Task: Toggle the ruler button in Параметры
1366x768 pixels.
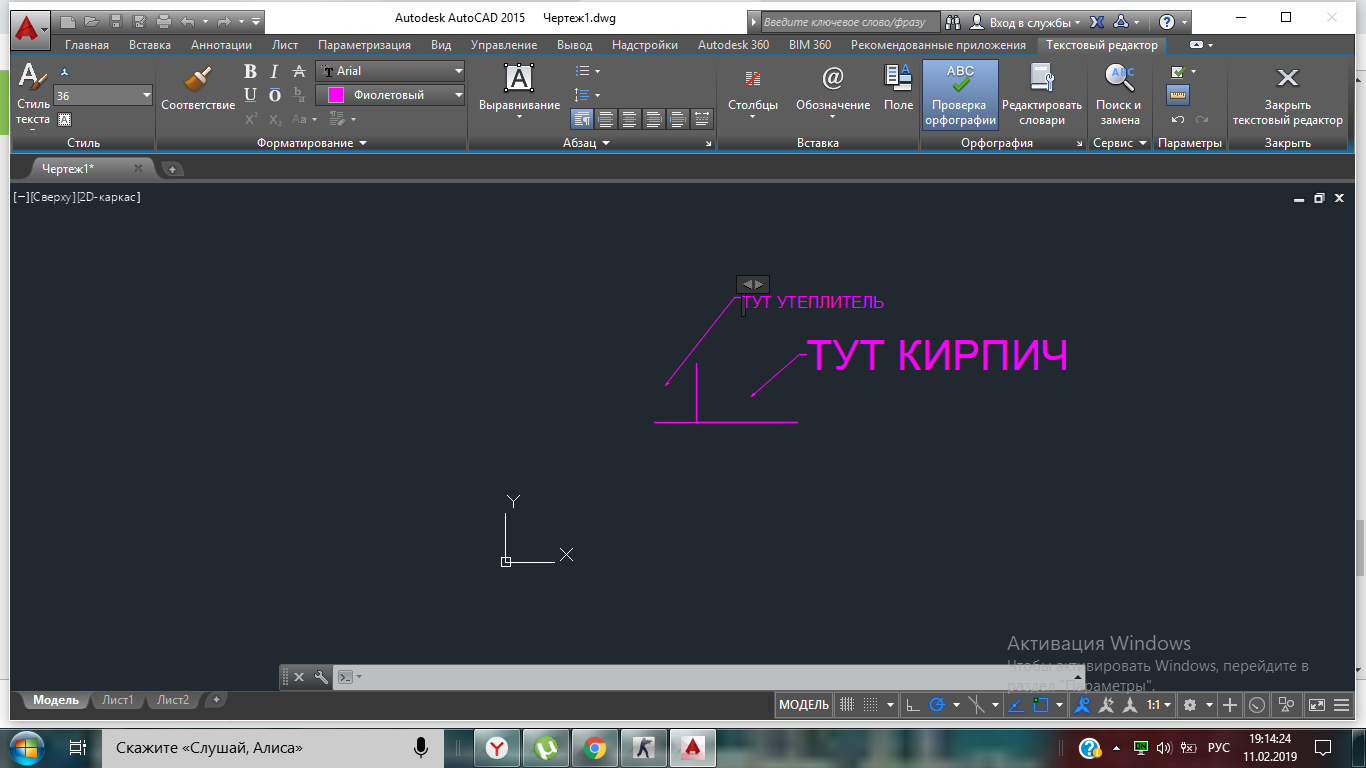Action: pos(1178,95)
